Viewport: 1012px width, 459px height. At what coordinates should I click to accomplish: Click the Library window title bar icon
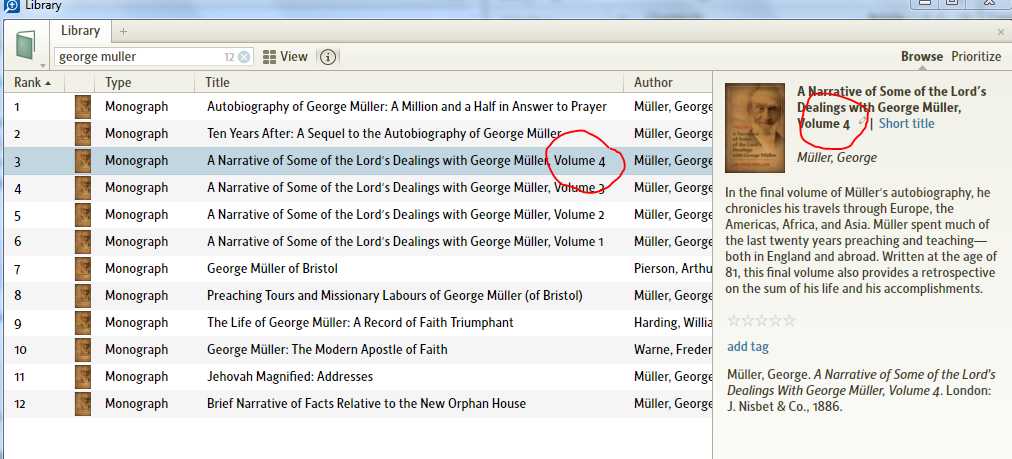(x=11, y=5)
